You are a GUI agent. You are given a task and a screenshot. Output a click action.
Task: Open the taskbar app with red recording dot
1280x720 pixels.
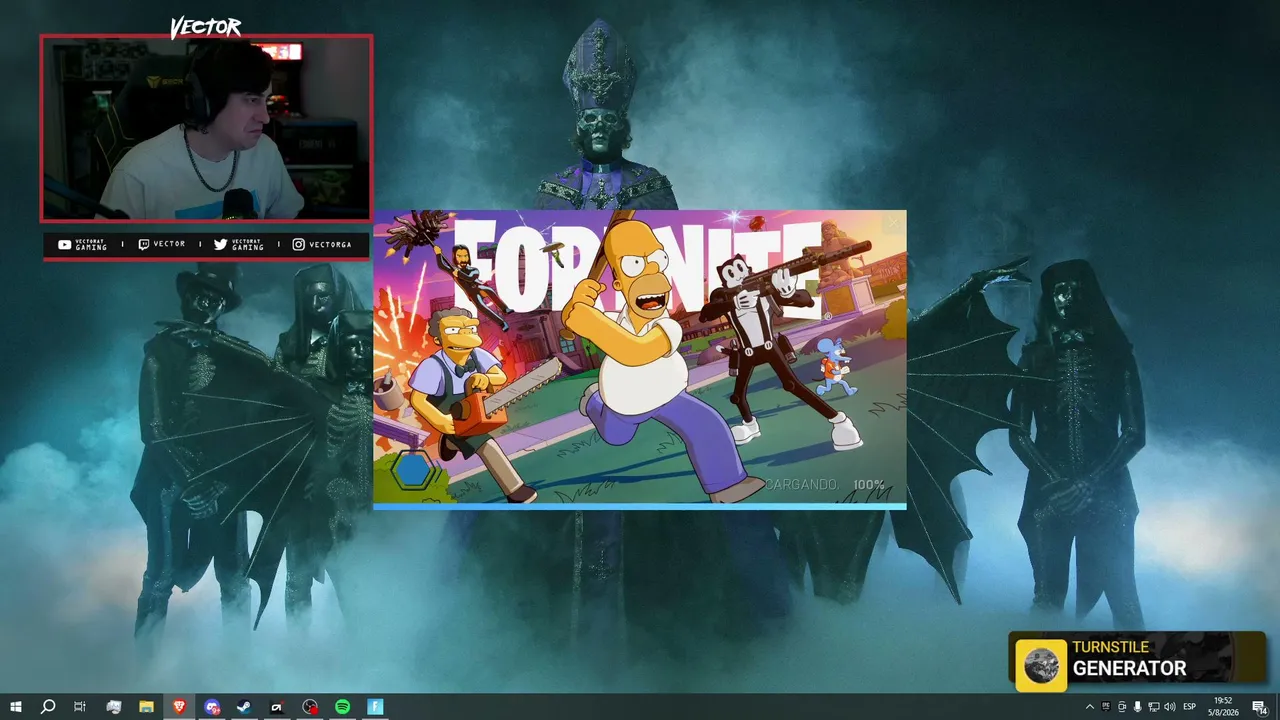pos(310,707)
